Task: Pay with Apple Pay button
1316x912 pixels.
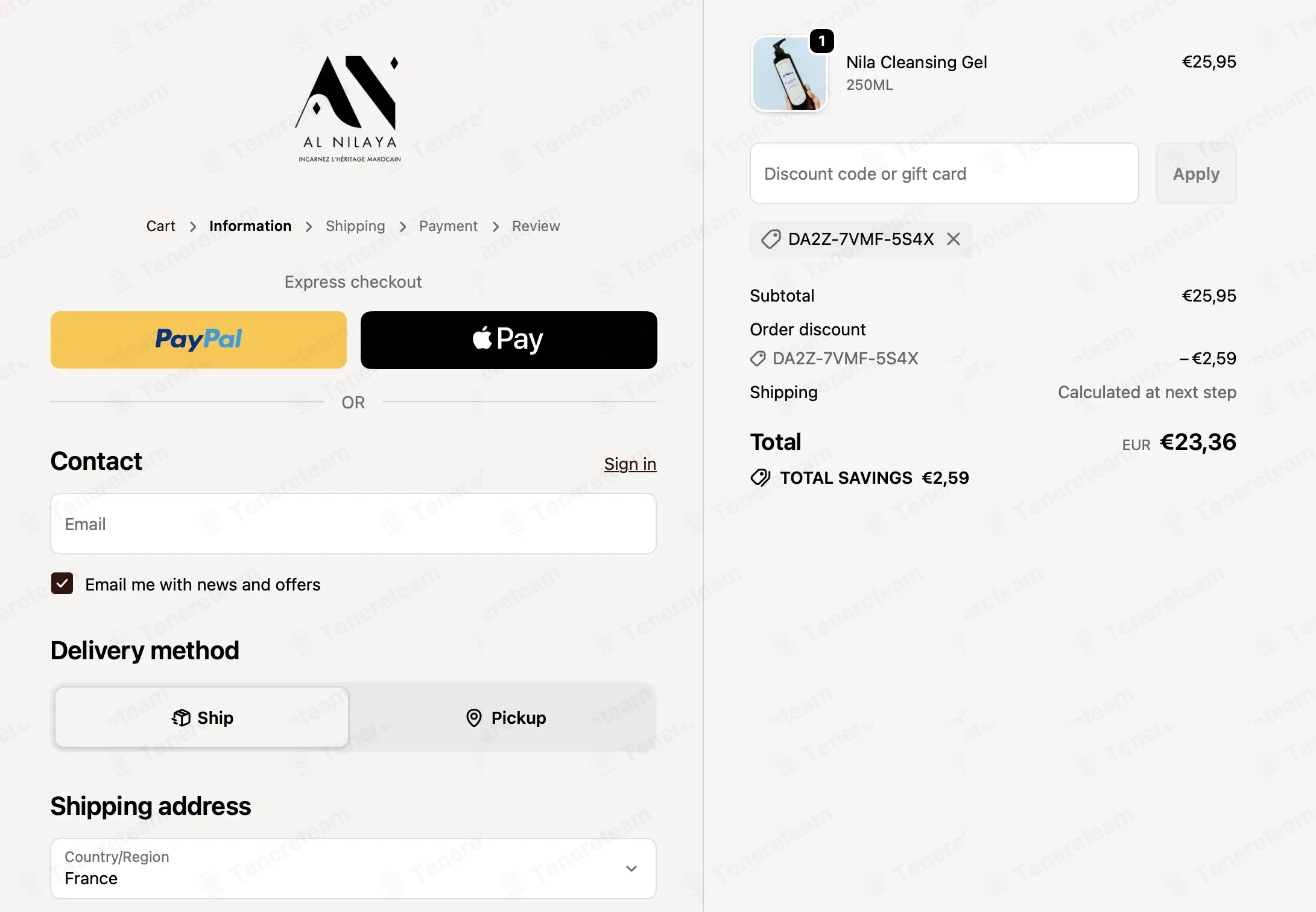Action: [509, 340]
